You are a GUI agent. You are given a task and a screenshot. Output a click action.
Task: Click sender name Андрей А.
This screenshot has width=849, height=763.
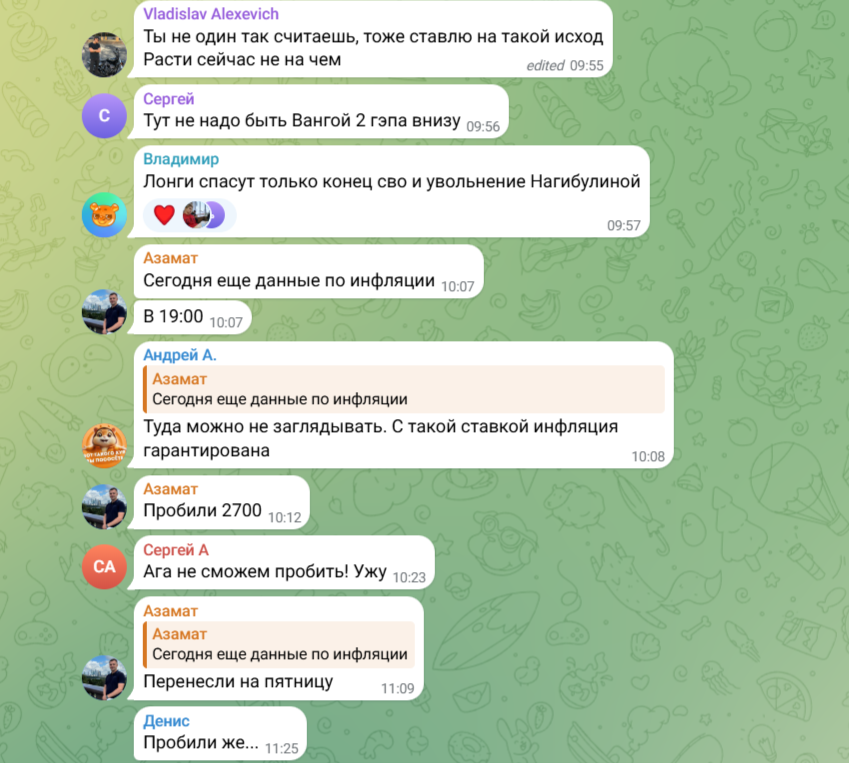pyautogui.click(x=180, y=355)
